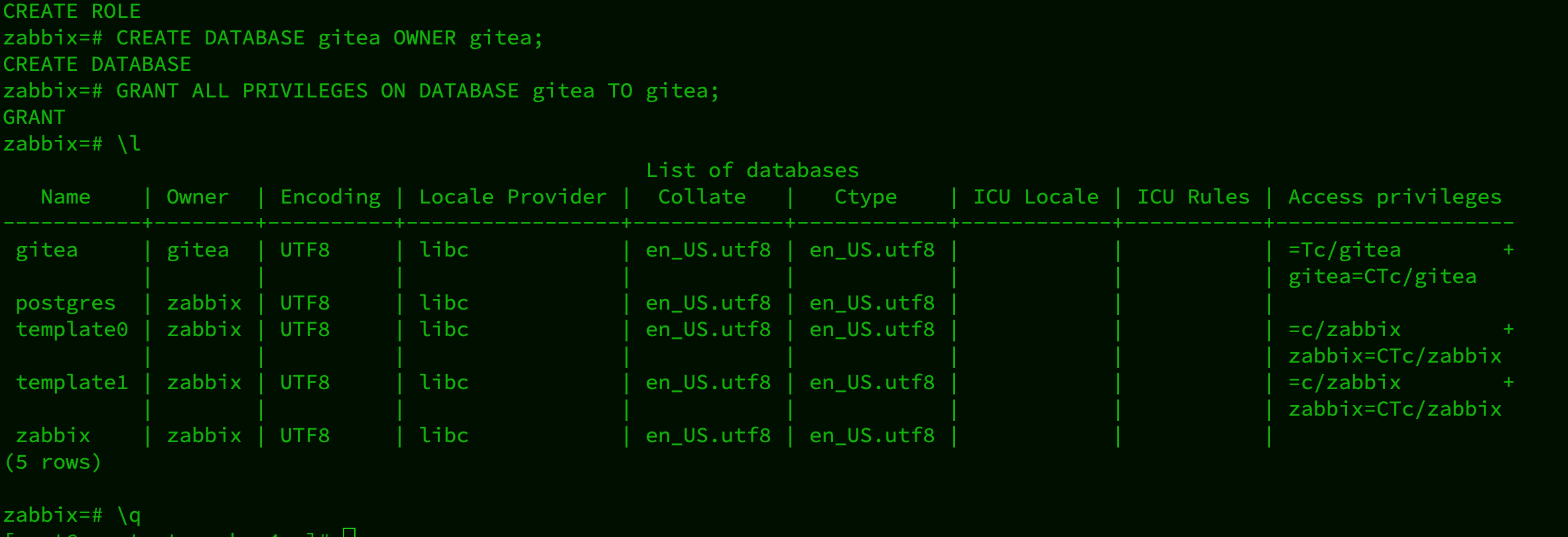Click the Access privileges column header
Viewport: 1568px width, 537px height.
click(x=1395, y=197)
